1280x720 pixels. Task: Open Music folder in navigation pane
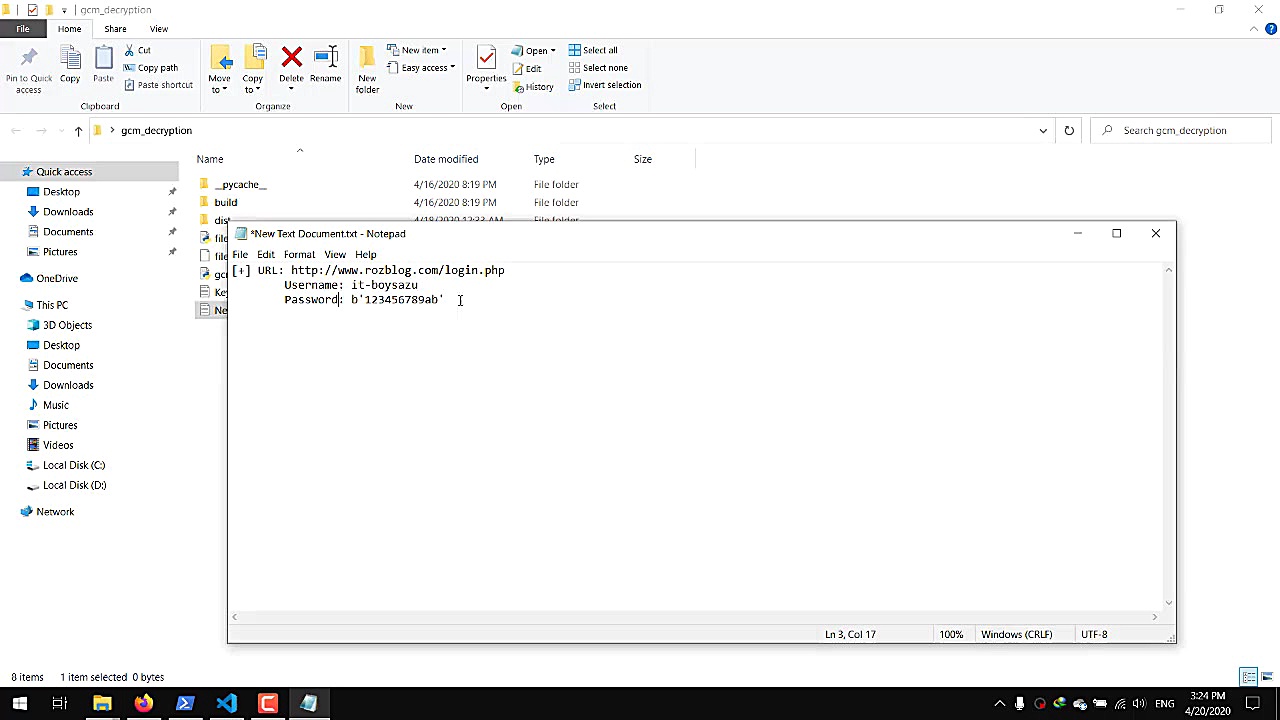(x=56, y=405)
